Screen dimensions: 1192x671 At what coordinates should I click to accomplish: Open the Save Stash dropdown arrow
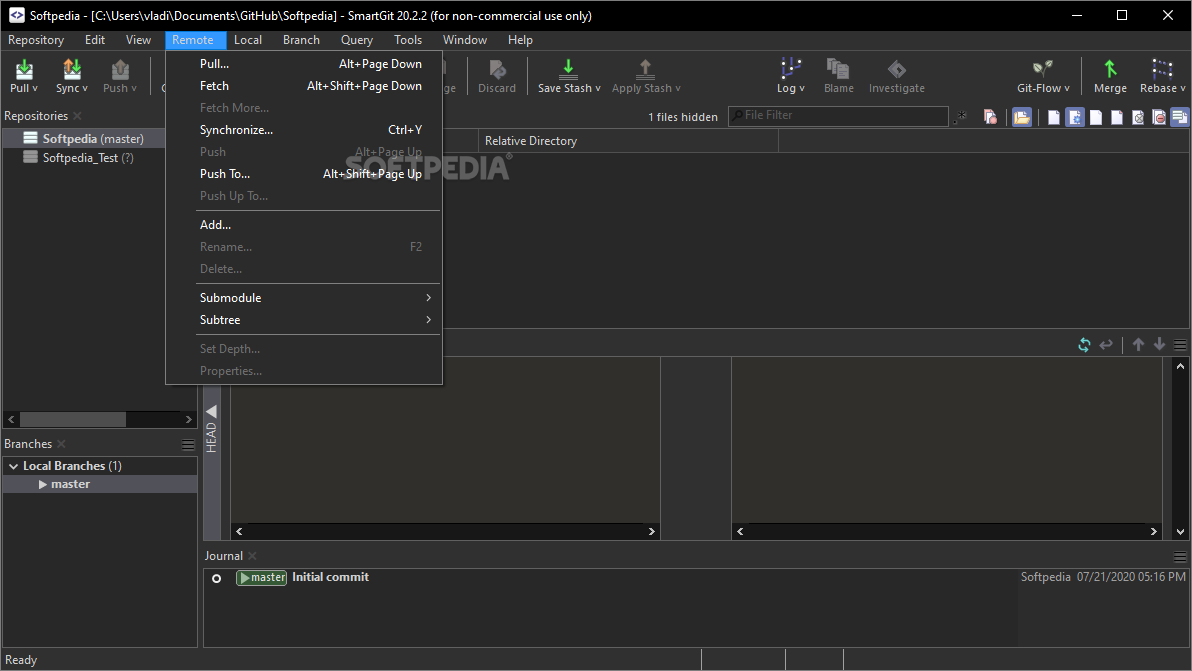598,89
